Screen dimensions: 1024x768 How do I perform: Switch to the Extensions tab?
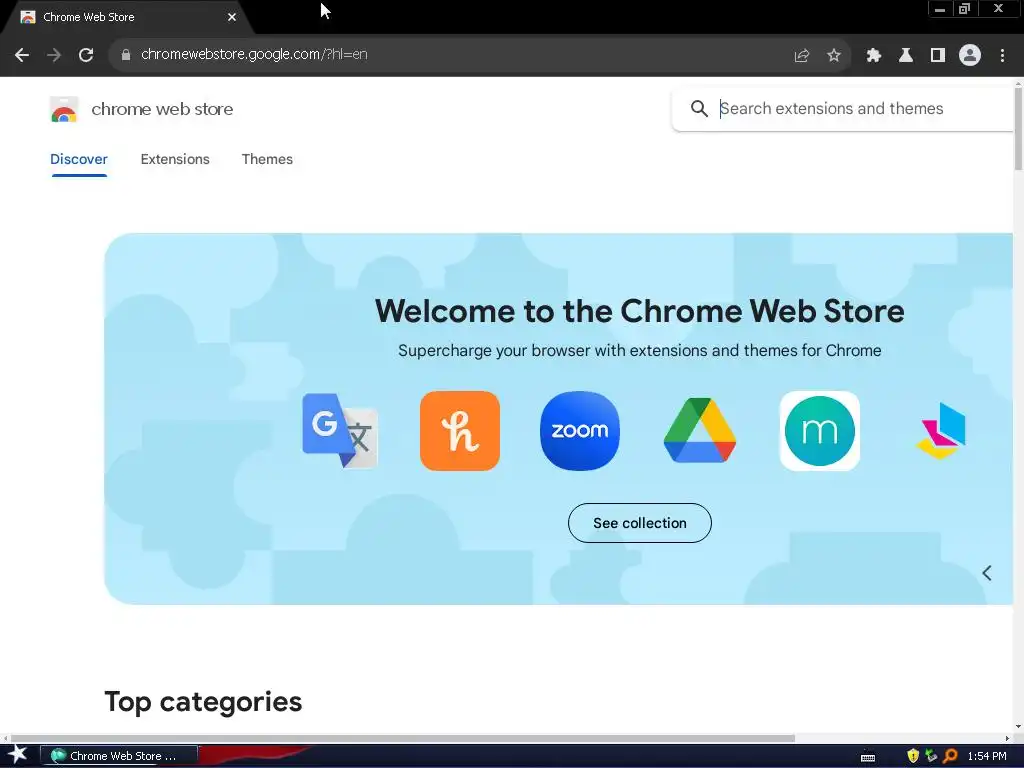pyautogui.click(x=175, y=159)
